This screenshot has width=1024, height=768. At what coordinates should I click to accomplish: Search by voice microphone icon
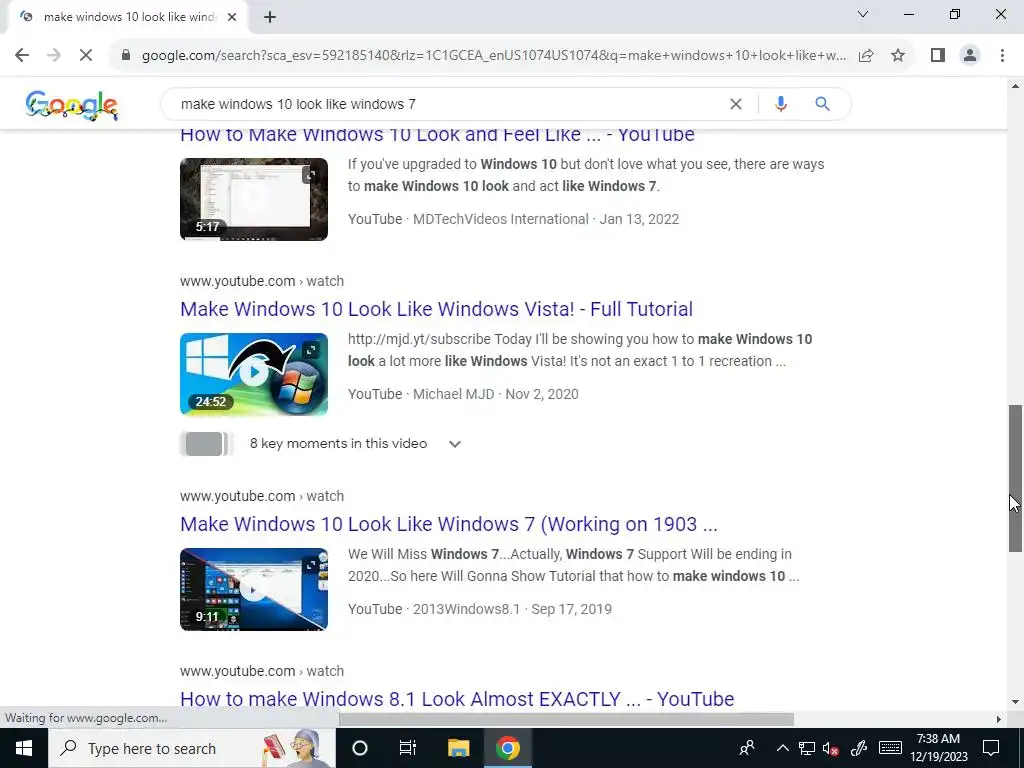[x=780, y=104]
